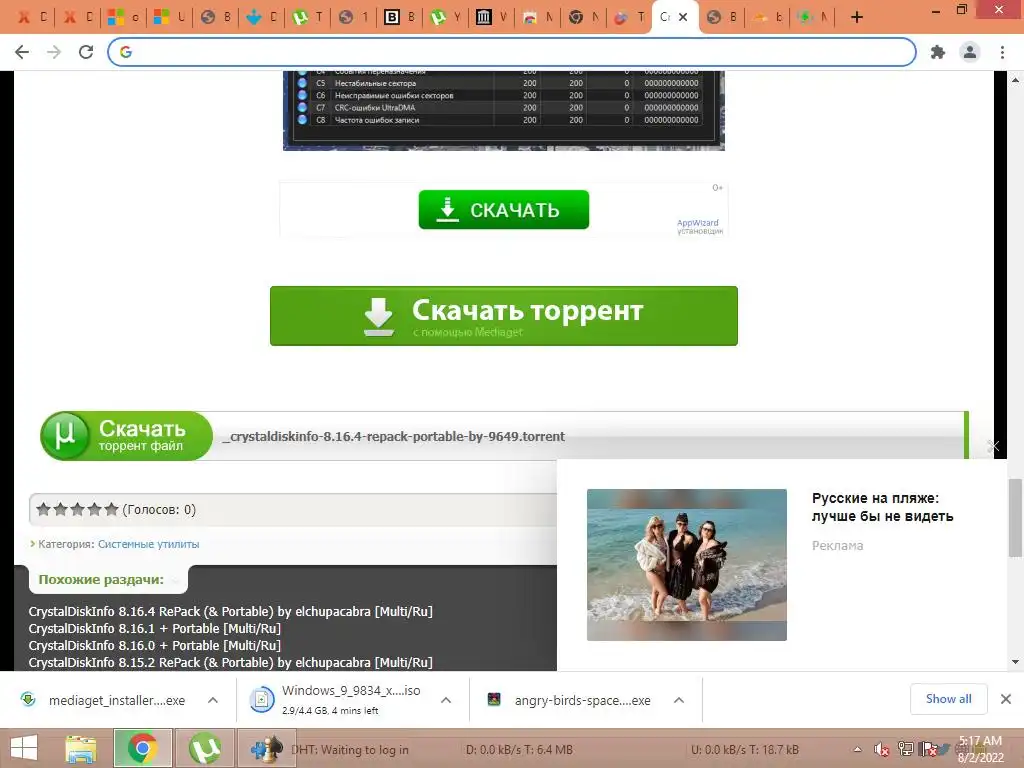Switch to the blue download arrow tab

pyautogui.click(x=261, y=18)
